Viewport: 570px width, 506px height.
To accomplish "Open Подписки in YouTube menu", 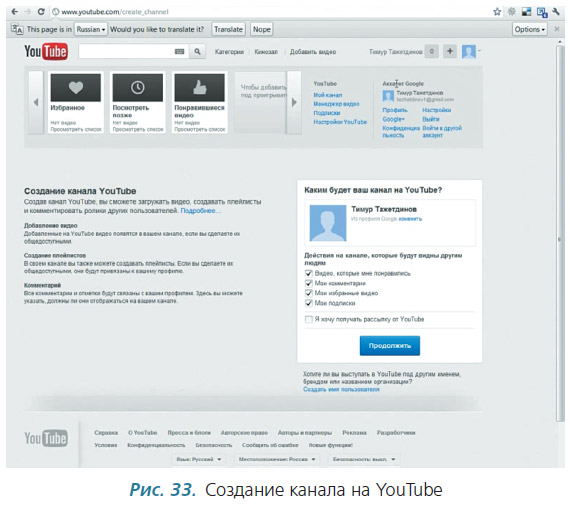I will coord(326,113).
